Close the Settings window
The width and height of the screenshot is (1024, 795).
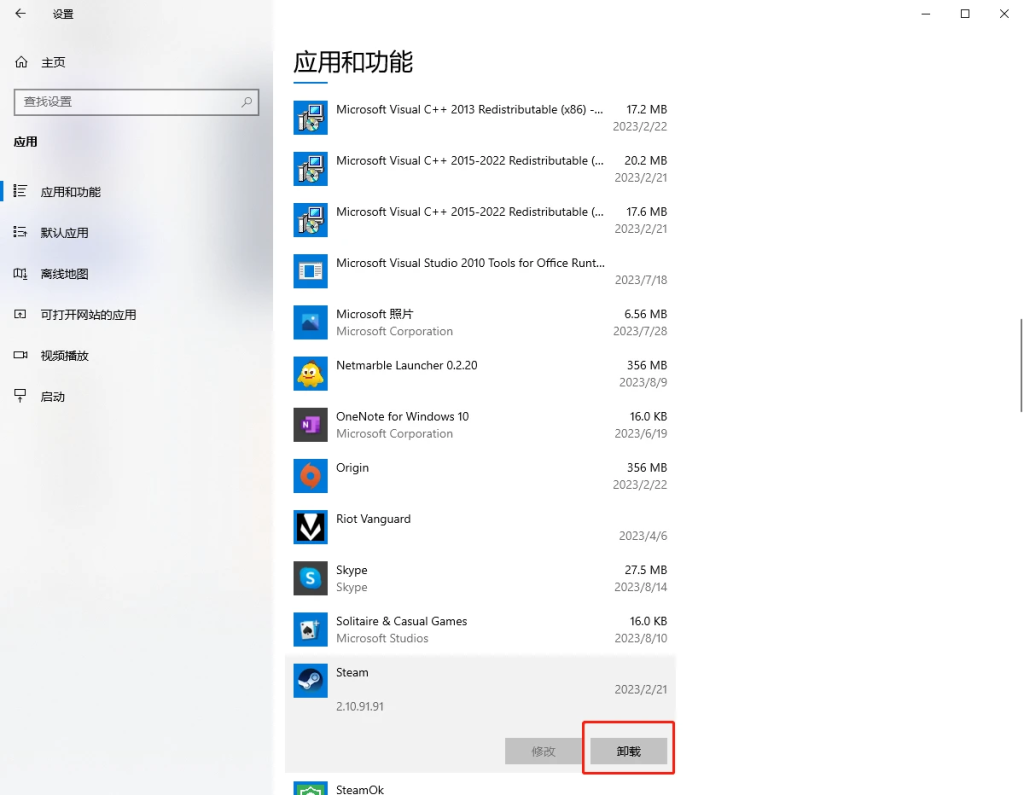click(x=1004, y=14)
